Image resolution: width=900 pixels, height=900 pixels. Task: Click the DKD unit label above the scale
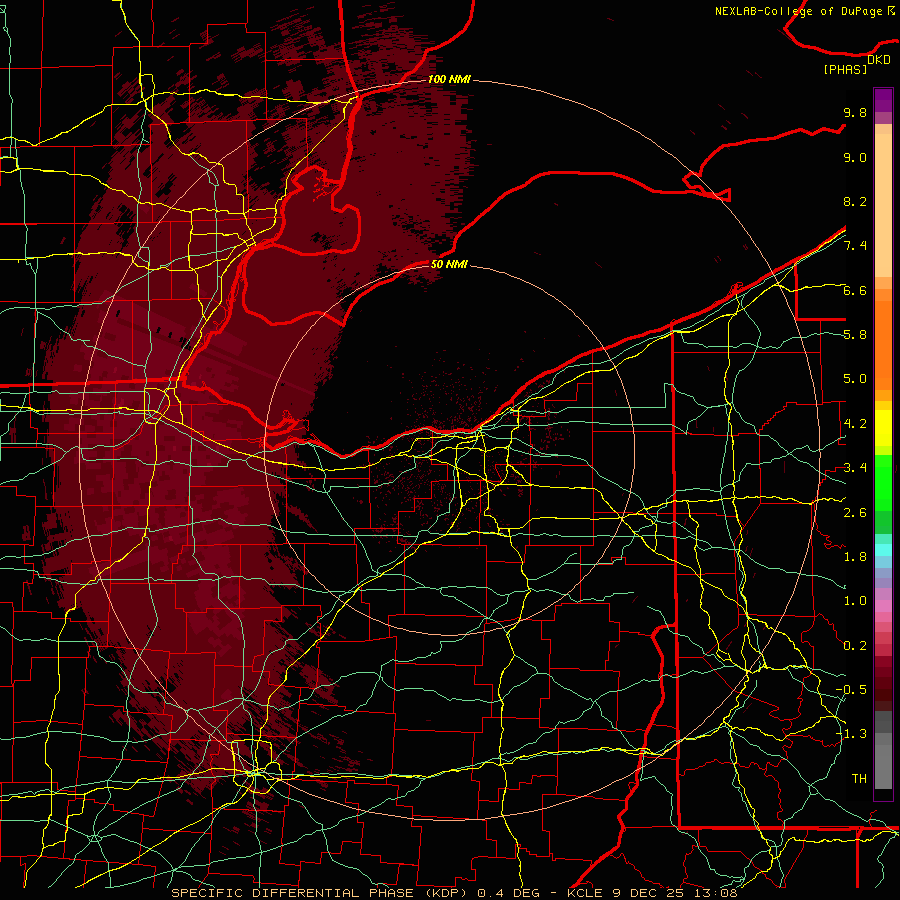pos(879,60)
